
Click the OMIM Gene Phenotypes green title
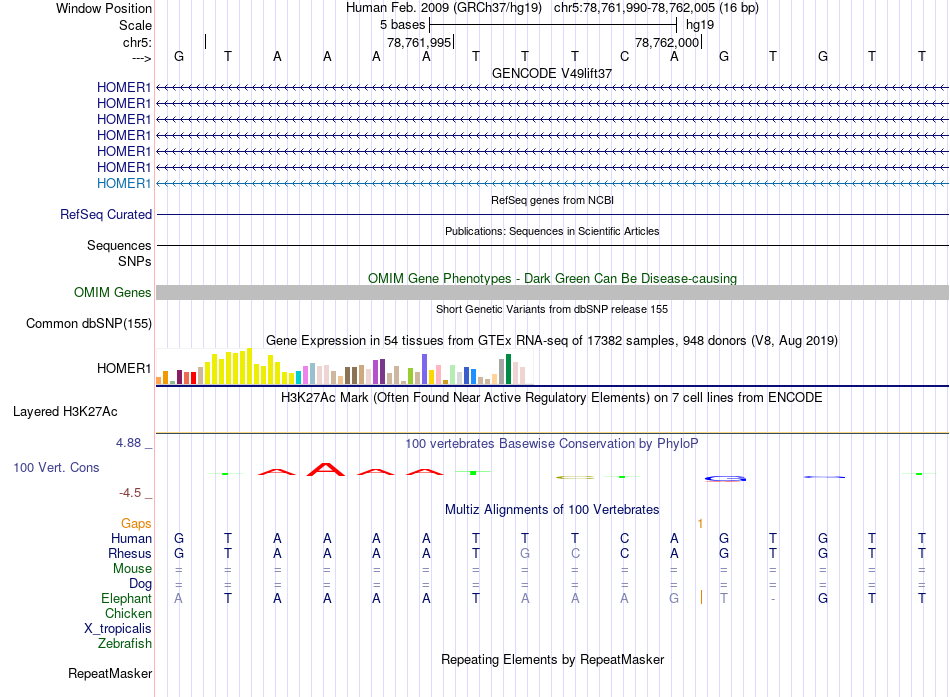pyautogui.click(x=553, y=278)
